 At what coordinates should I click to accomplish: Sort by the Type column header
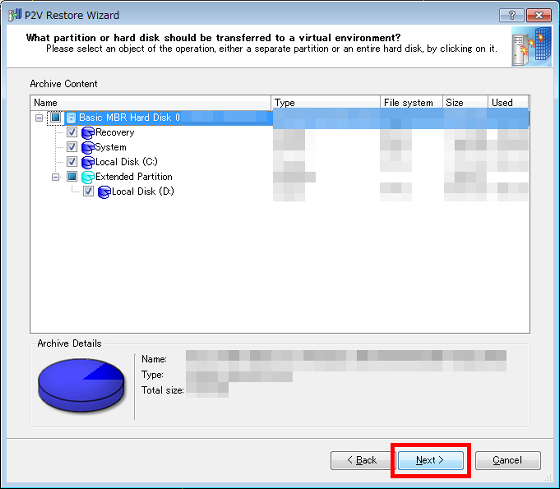tap(326, 103)
